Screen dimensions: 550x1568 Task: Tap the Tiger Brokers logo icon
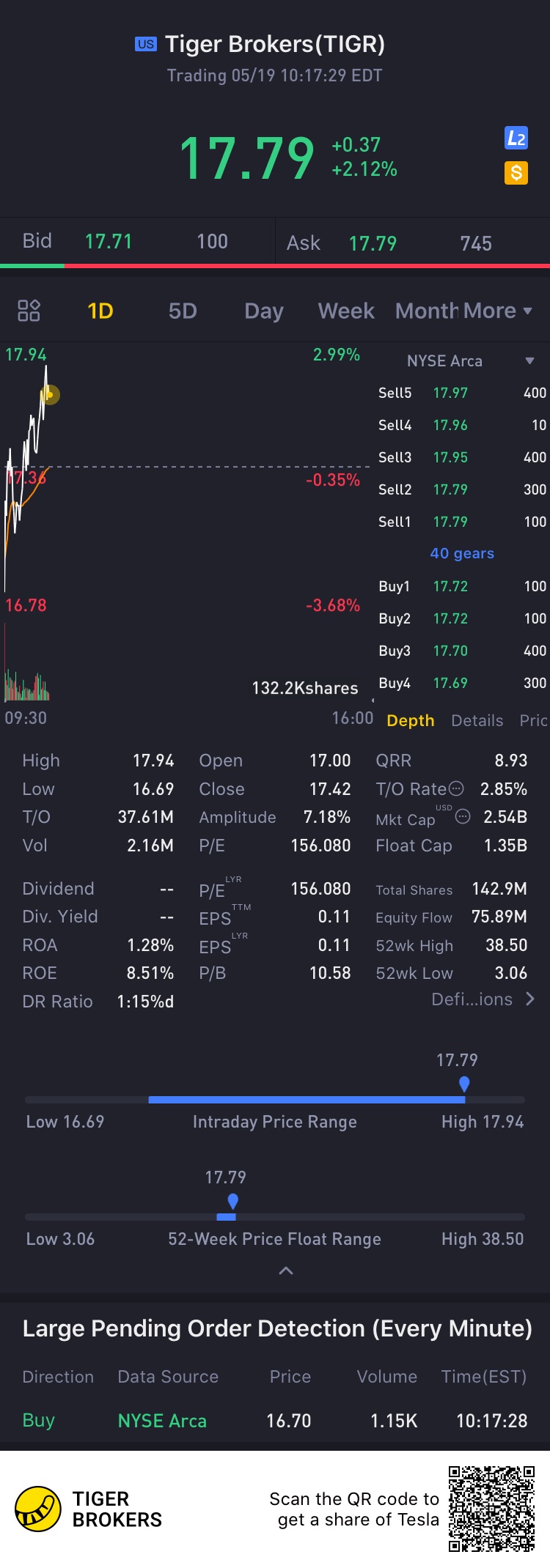(38, 1509)
